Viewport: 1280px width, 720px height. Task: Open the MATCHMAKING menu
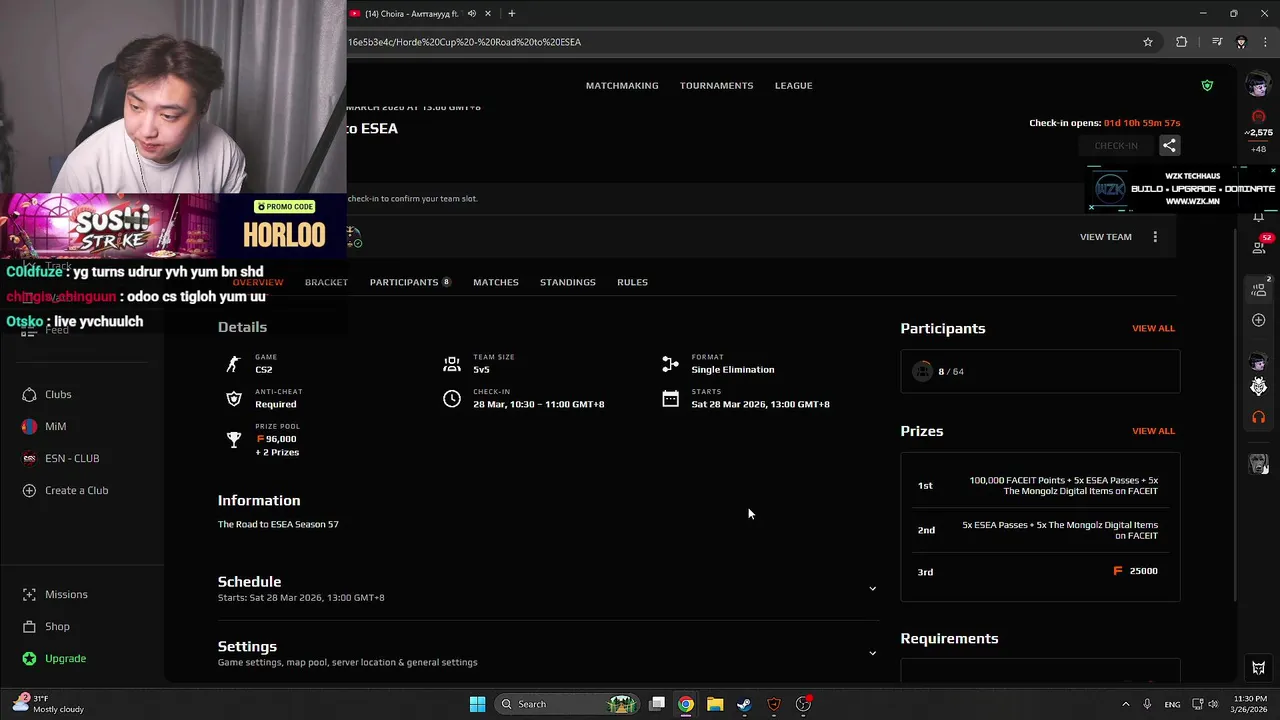(x=622, y=86)
